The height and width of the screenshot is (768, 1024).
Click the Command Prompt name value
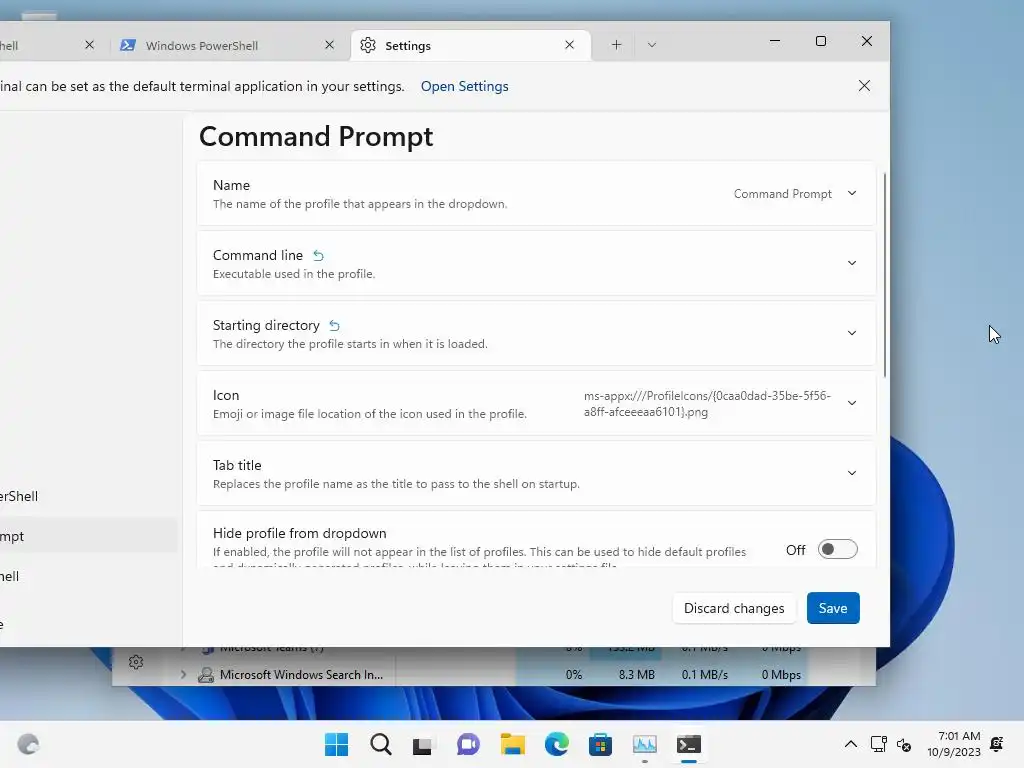pos(782,194)
